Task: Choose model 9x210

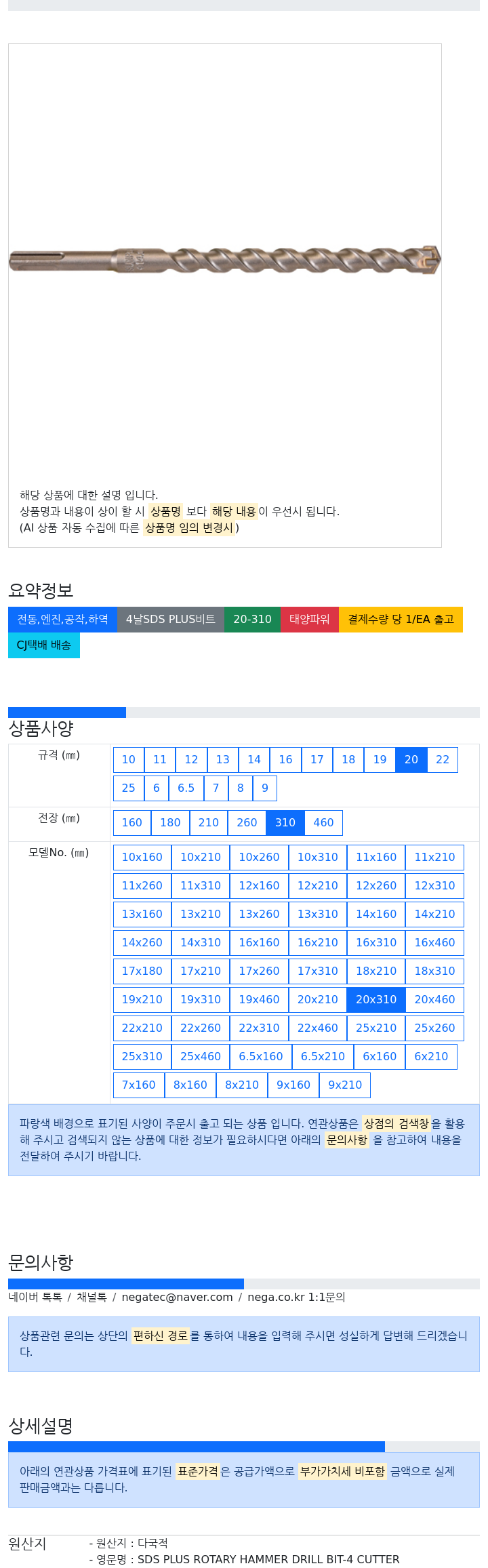Action: coord(345,1085)
